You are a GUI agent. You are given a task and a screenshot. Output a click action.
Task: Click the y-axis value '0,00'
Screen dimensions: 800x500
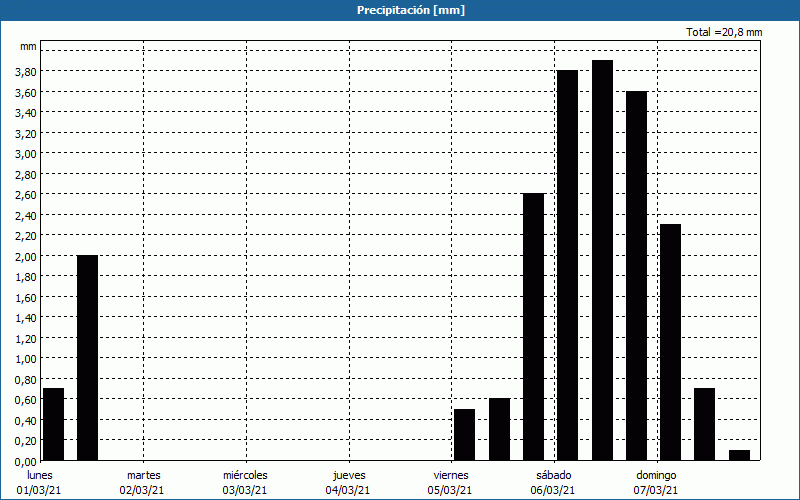pos(26,462)
